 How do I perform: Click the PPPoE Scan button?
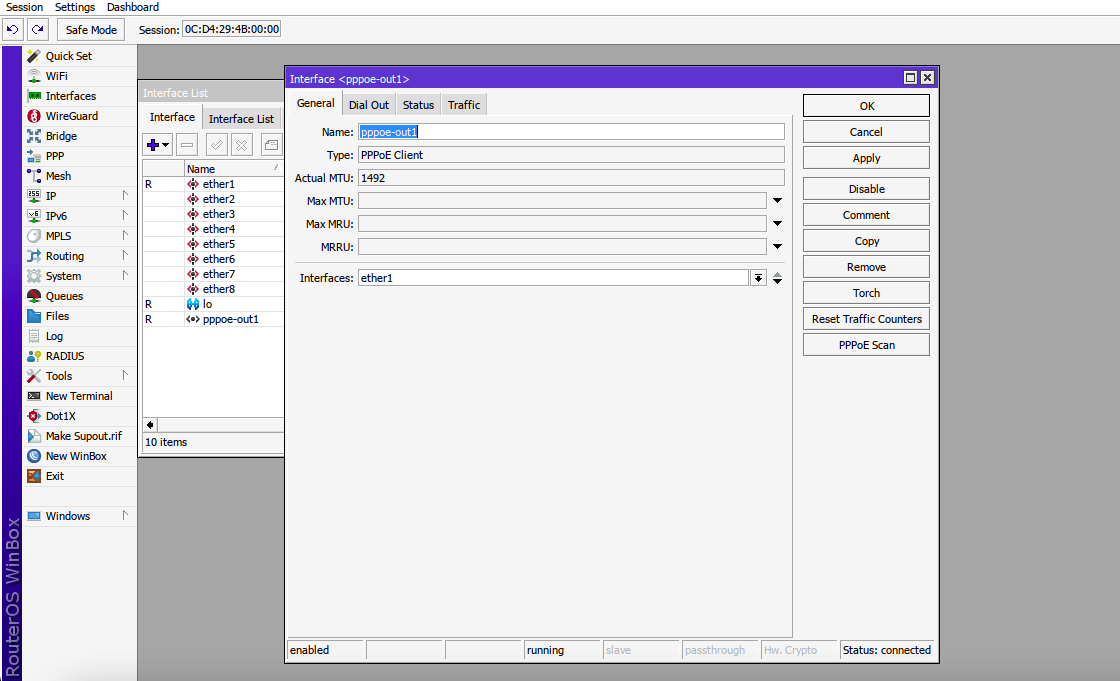point(866,345)
